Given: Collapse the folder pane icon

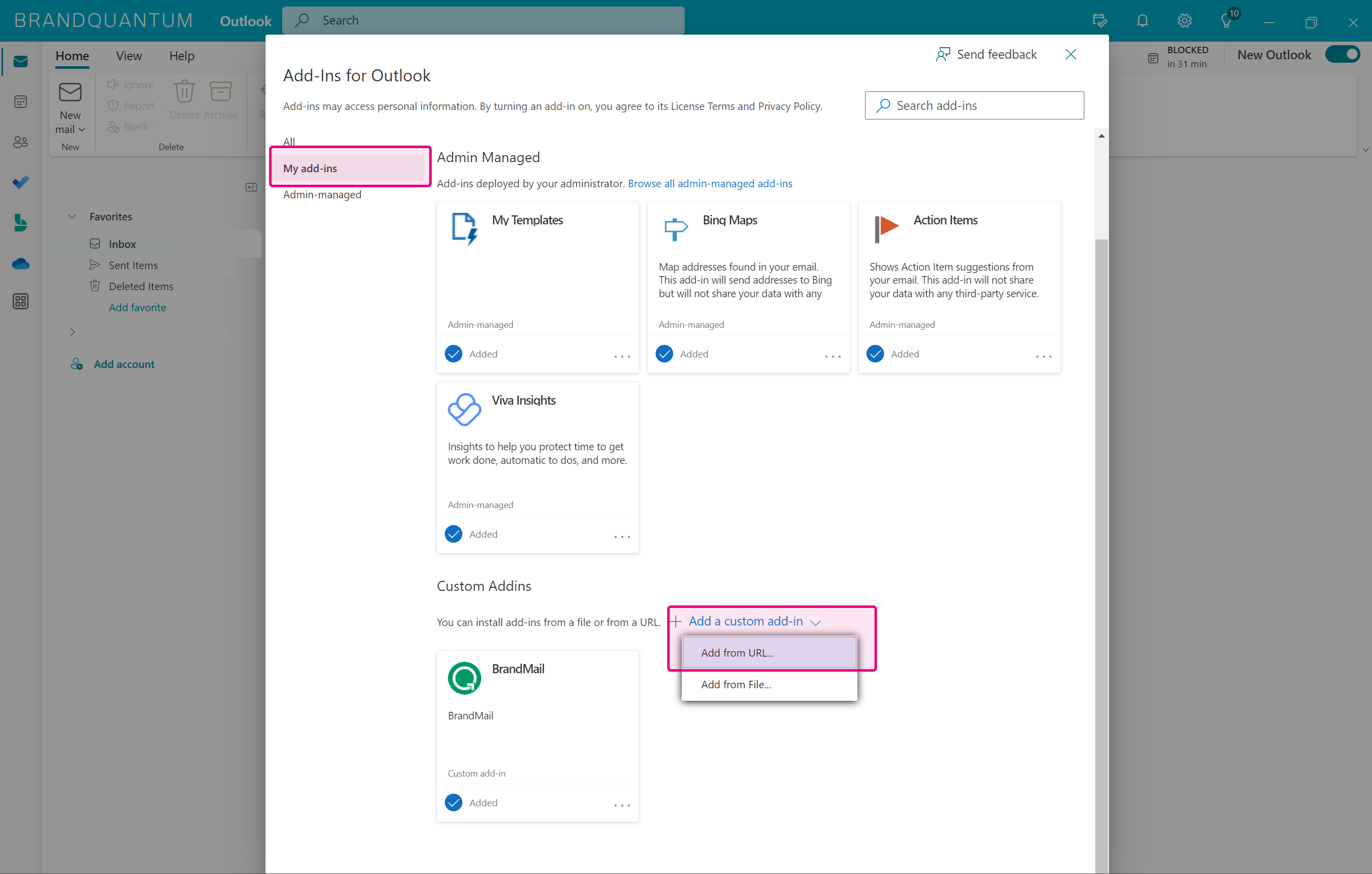Looking at the screenshot, I should point(252,187).
